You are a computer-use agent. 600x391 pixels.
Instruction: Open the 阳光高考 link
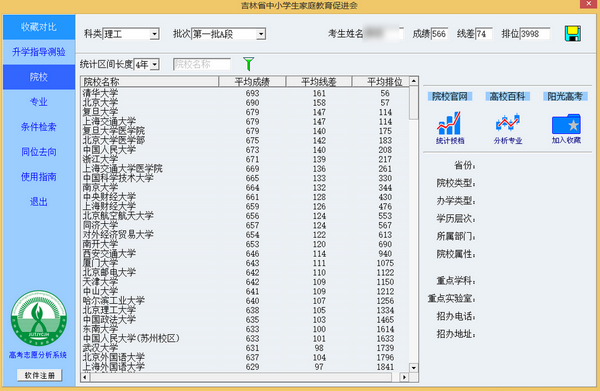[x=565, y=96]
